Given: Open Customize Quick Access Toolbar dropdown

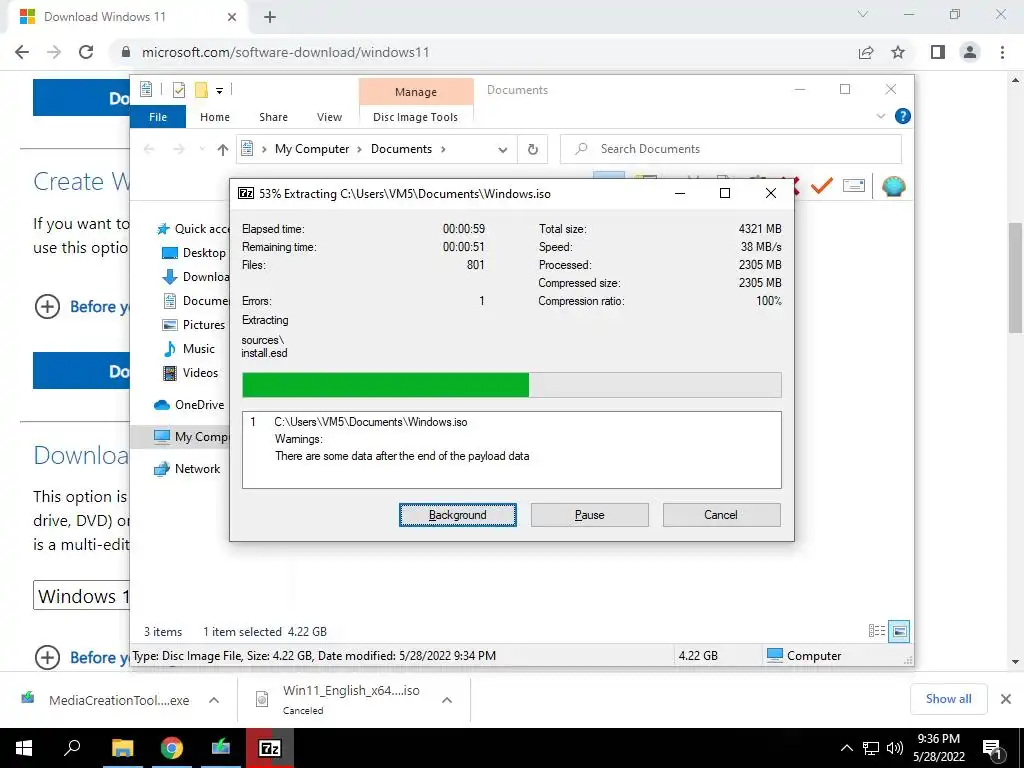Looking at the screenshot, I should 219,91.
